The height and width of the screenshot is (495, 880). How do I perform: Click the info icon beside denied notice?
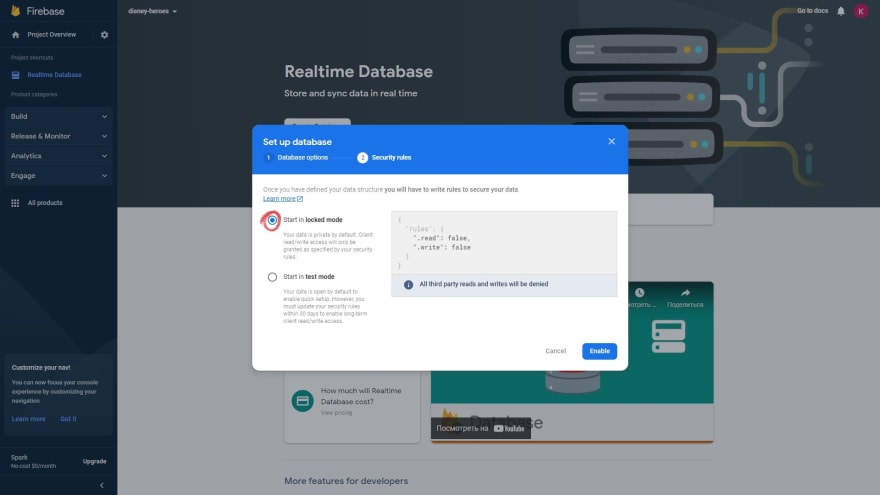click(409, 285)
